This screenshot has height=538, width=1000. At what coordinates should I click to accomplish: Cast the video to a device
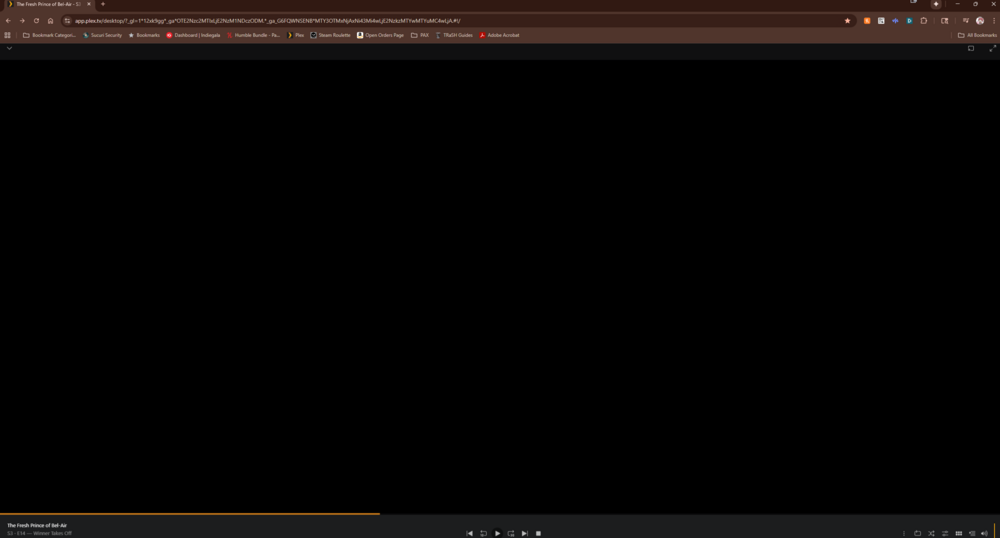pyautogui.click(x=971, y=48)
